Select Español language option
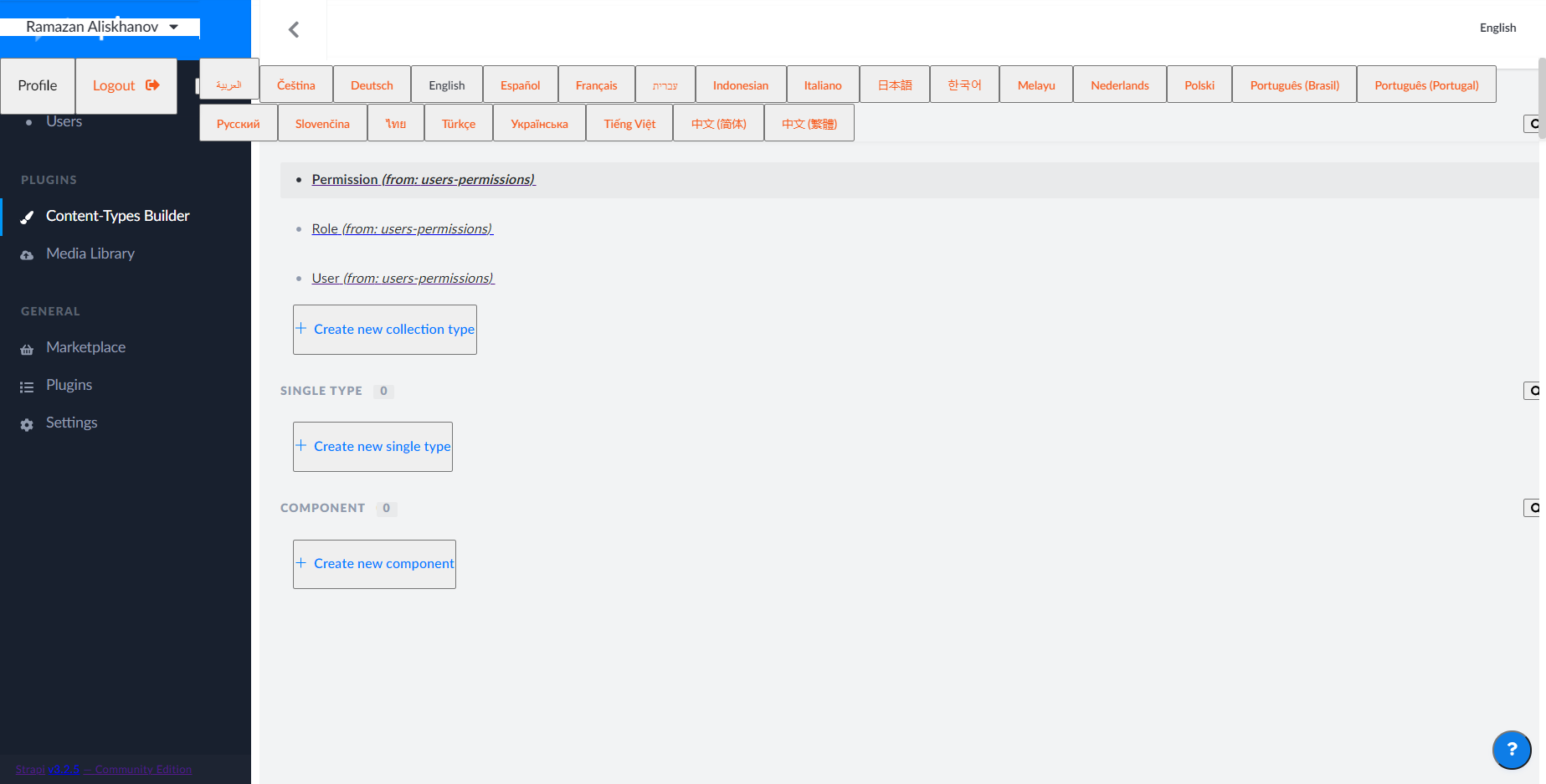 point(521,85)
